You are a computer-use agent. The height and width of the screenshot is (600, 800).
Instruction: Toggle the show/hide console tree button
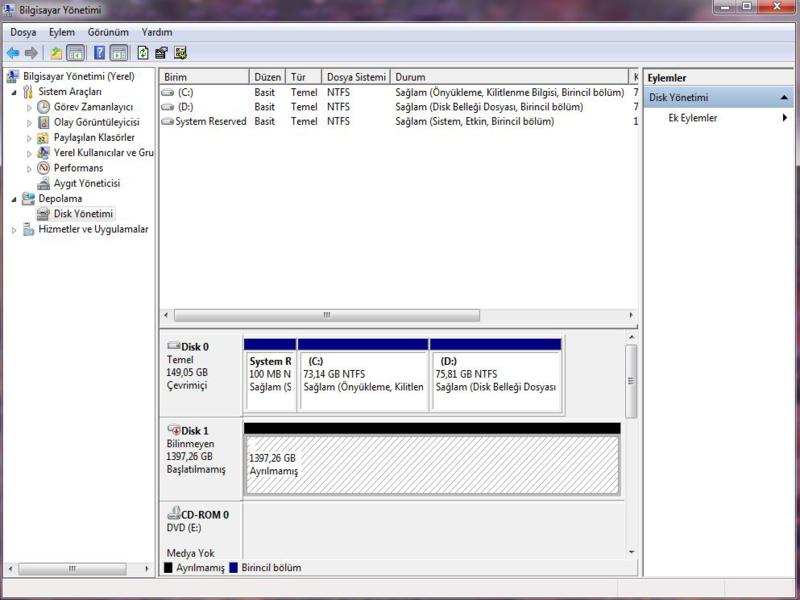(75, 53)
